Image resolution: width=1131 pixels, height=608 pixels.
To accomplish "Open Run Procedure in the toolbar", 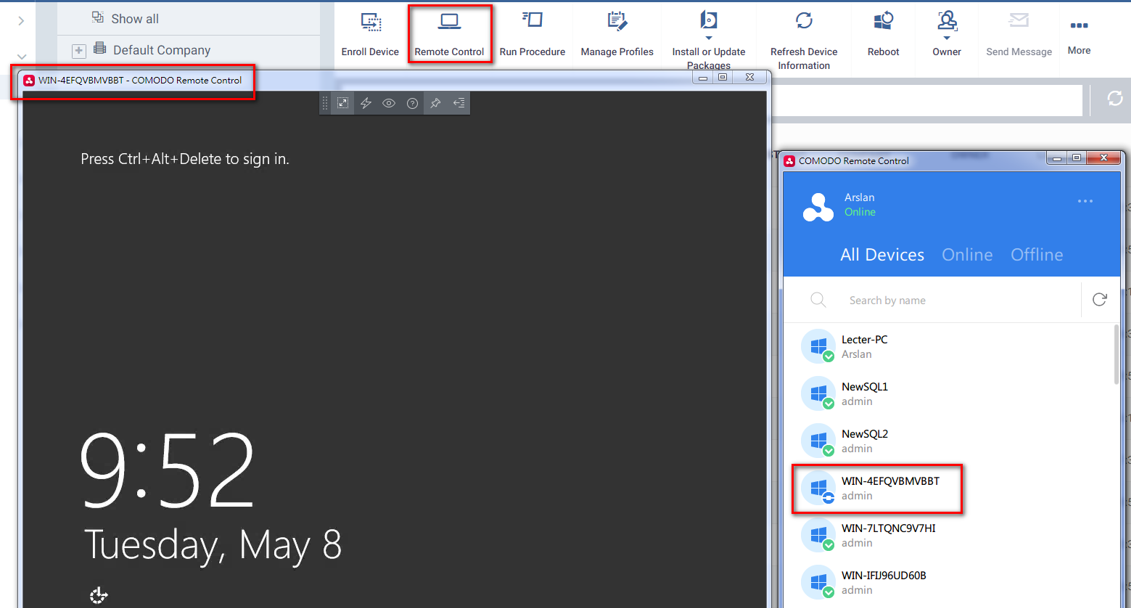I will pos(532,34).
